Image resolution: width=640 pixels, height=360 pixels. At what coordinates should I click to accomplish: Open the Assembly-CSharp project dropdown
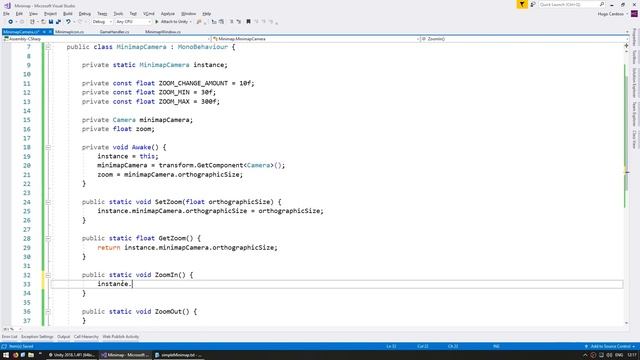coord(106,39)
